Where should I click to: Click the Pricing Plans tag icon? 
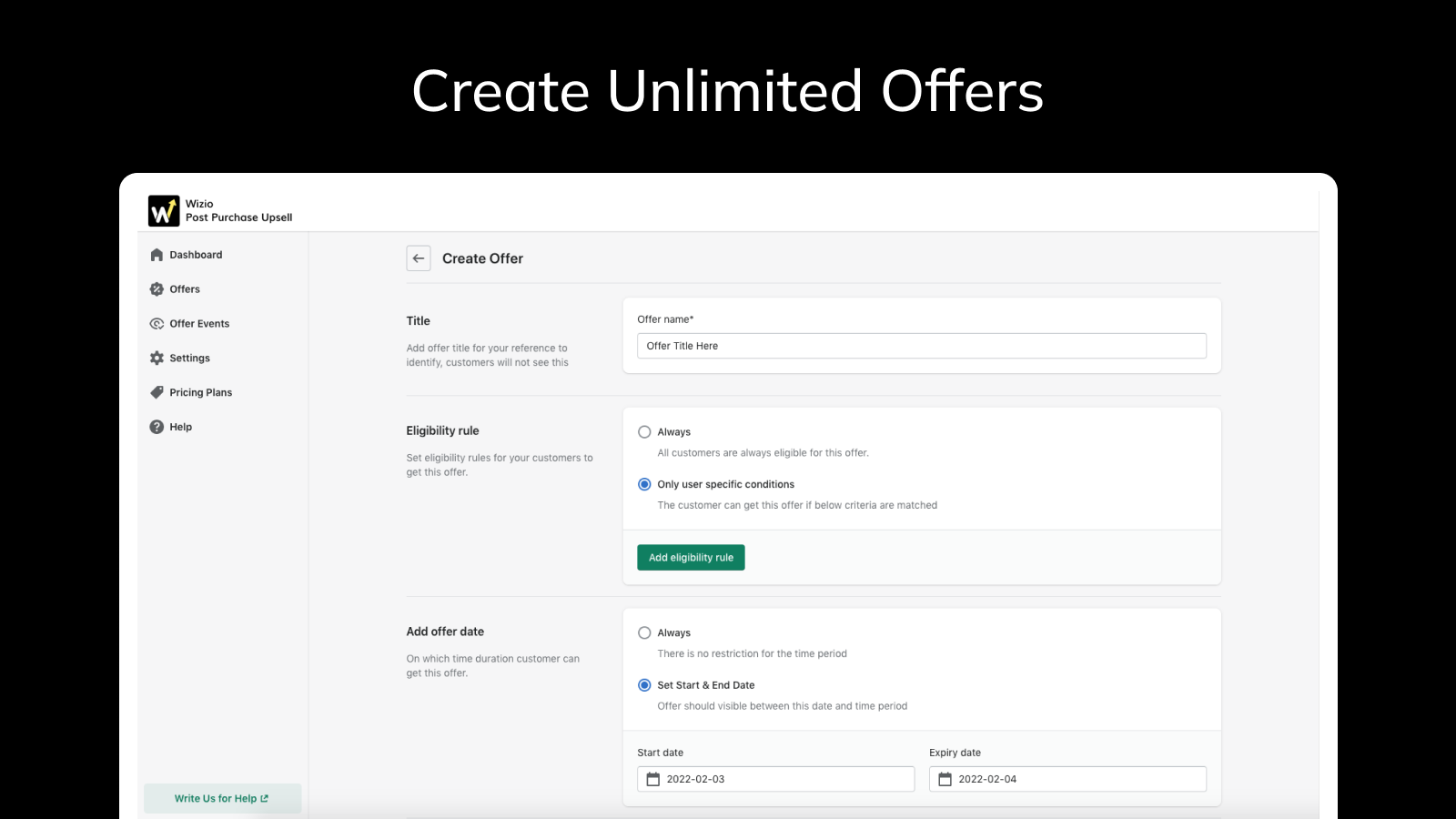[157, 392]
